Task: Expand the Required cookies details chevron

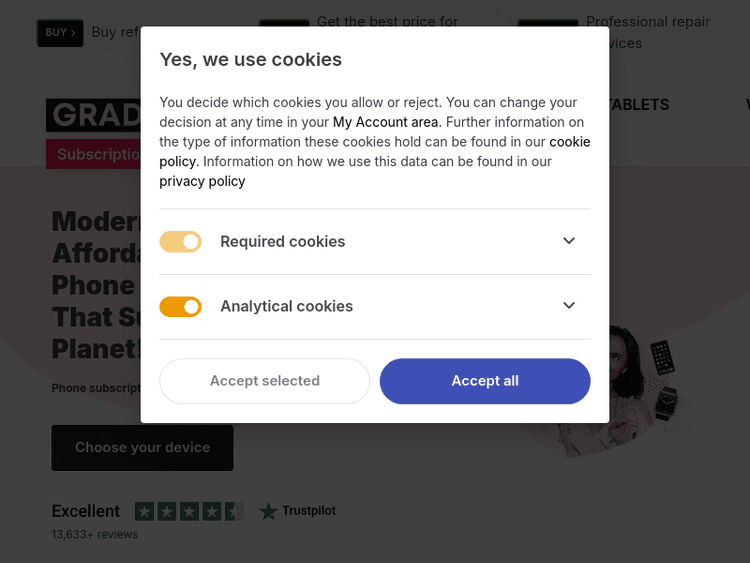Action: (569, 241)
